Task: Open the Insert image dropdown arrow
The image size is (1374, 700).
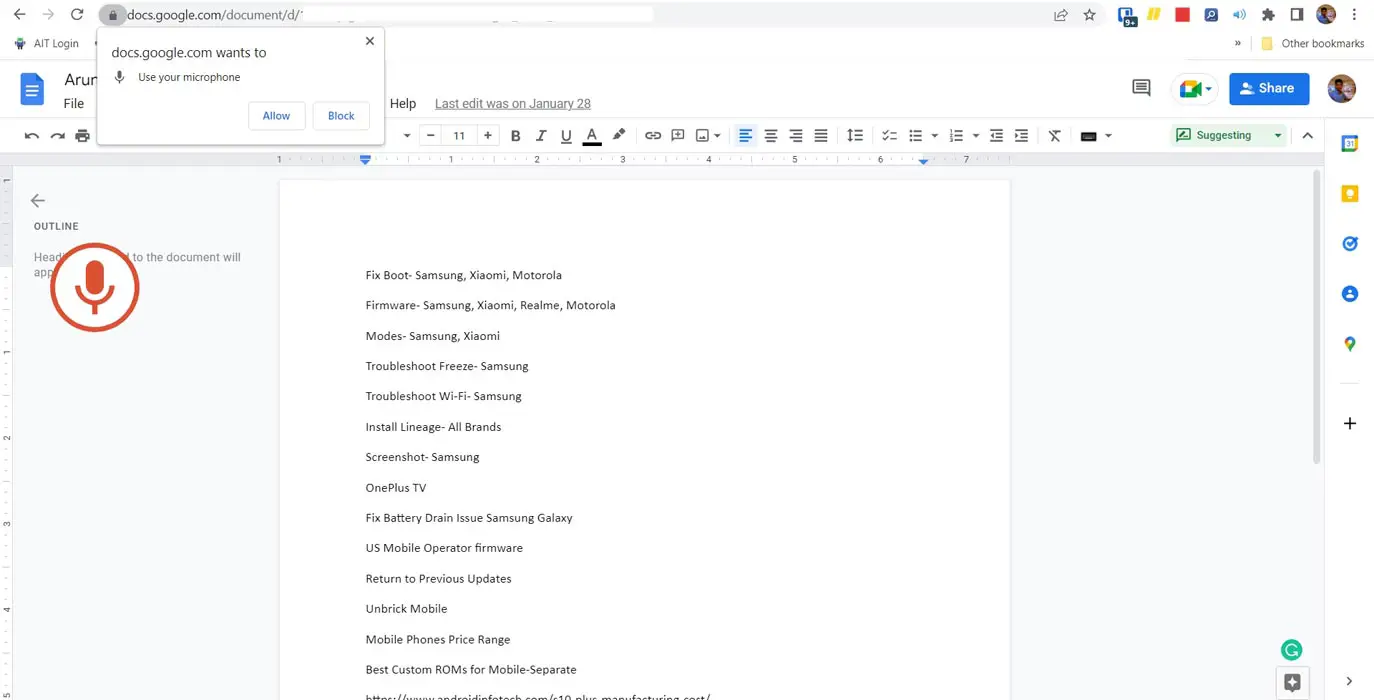Action: (x=717, y=136)
